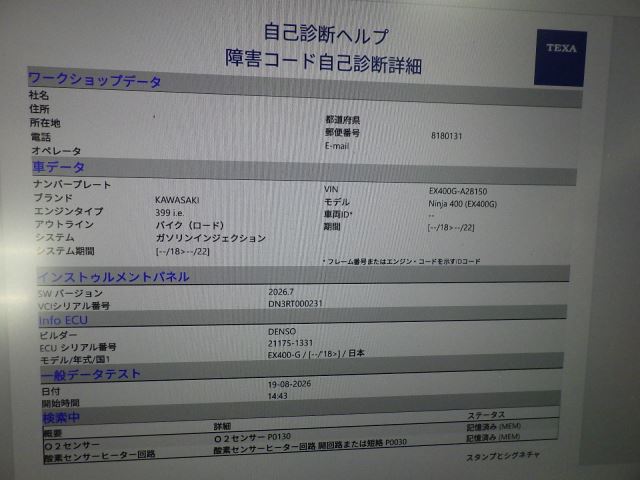The image size is (640, 480).
Task: Click the E-mail field label
Action: pos(337,146)
